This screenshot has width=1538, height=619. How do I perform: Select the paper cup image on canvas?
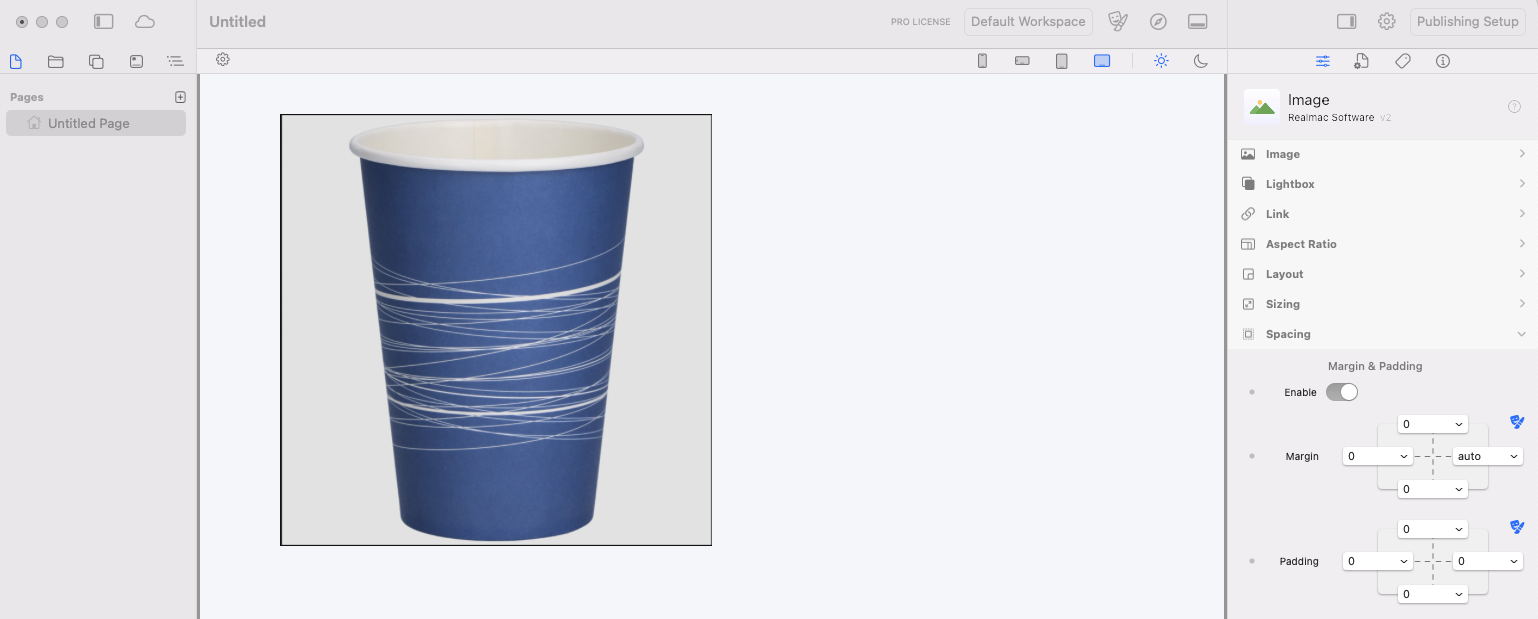tap(496, 330)
